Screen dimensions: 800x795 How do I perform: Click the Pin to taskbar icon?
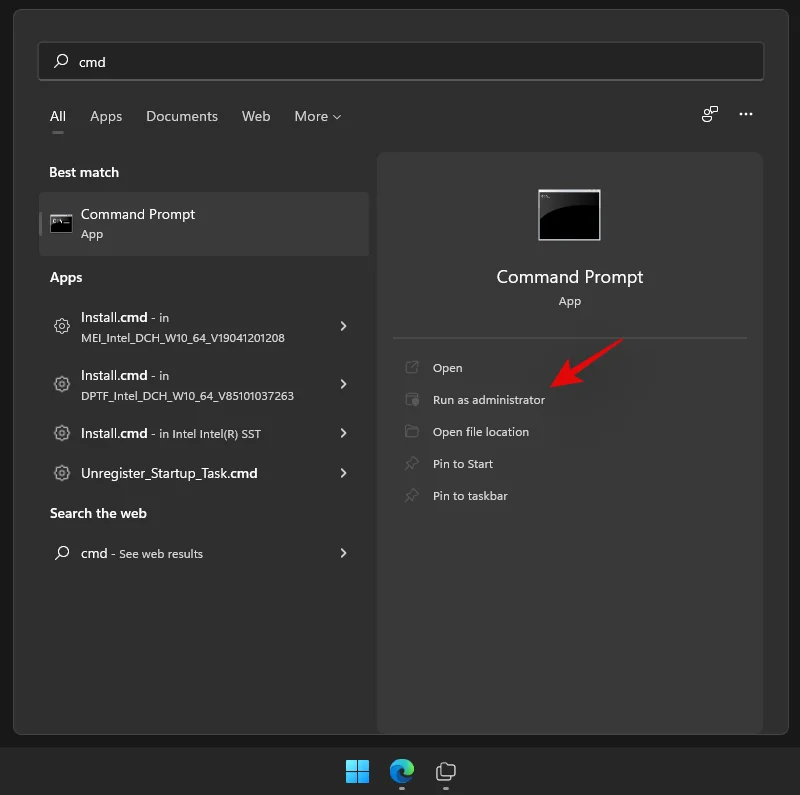point(413,495)
